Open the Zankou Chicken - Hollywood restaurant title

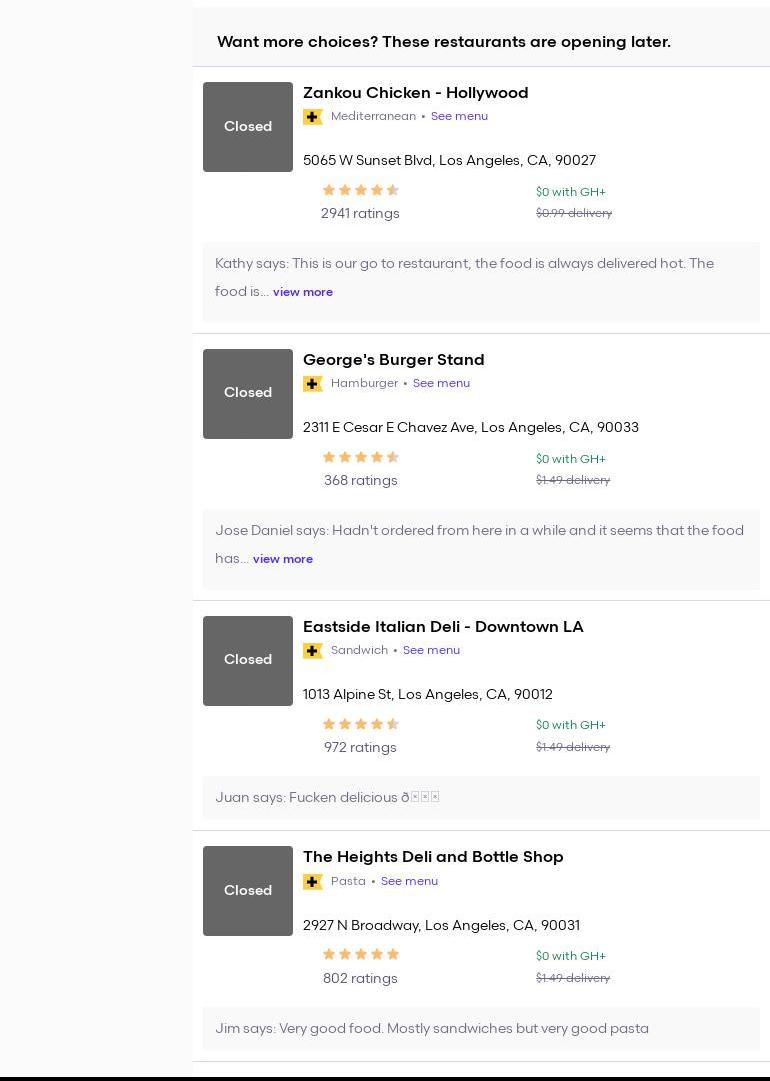click(x=415, y=93)
